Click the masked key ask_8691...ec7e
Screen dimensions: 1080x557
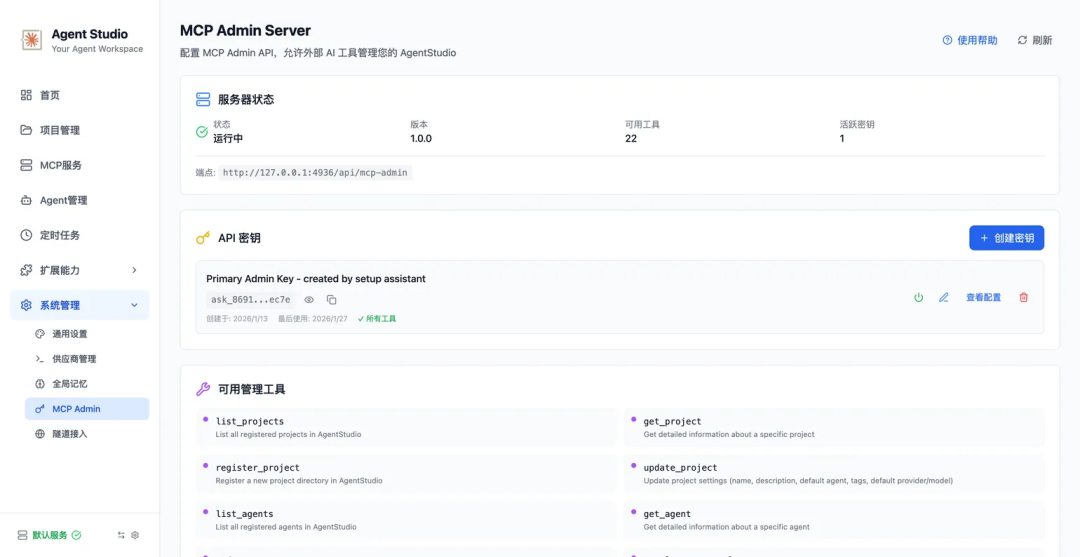251,299
